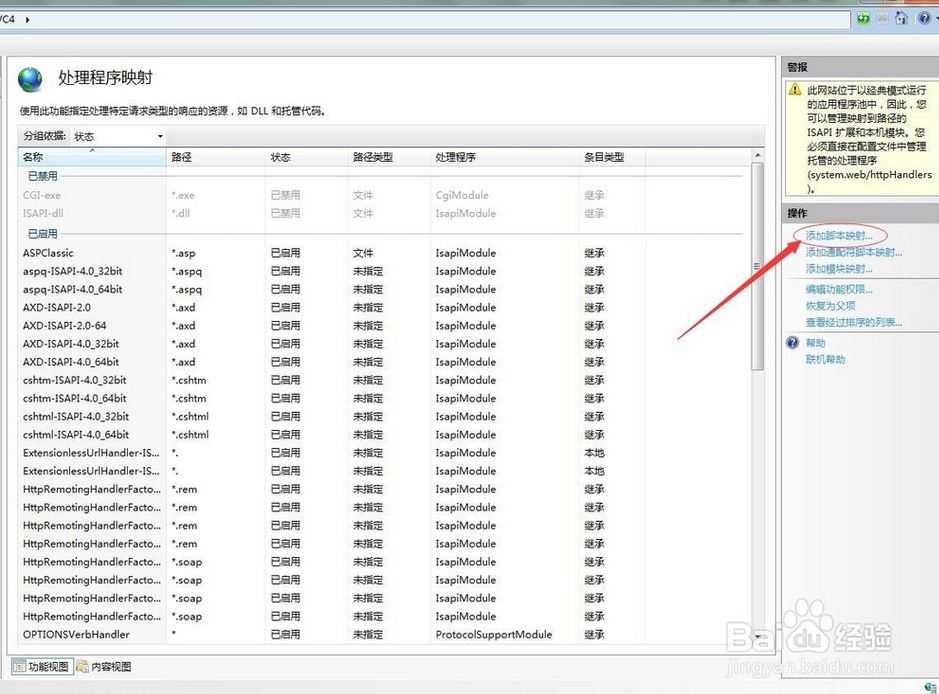Click the yellow warning icon in 警报 panel

tap(795, 90)
